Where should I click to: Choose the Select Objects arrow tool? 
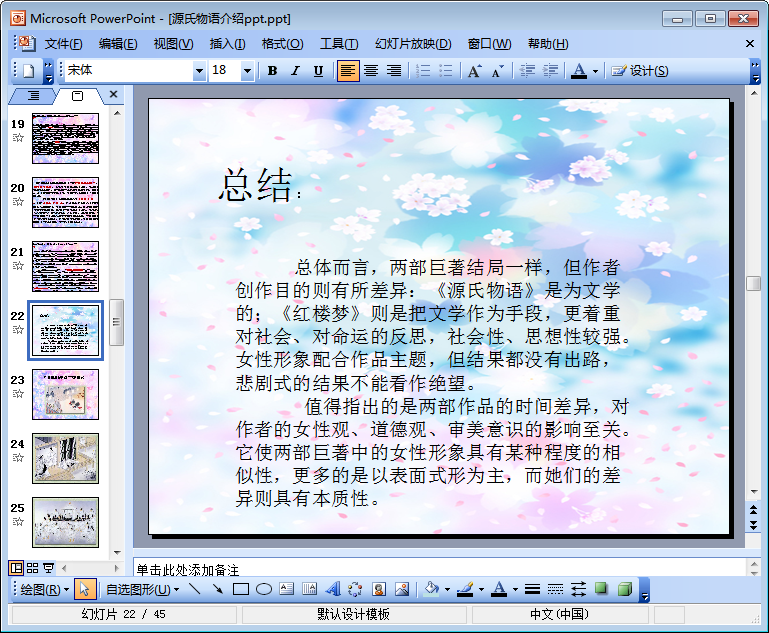tap(84, 589)
